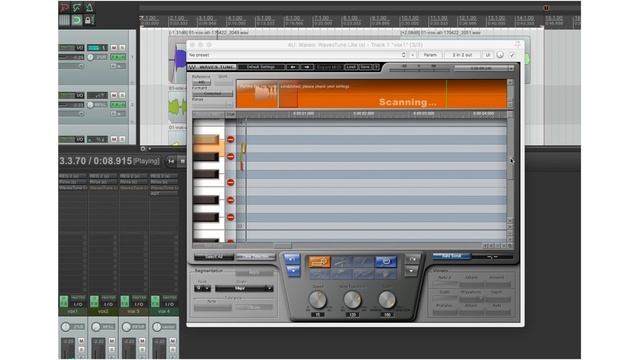Open the time format dropdown arrow in WavesTune

(x=511, y=68)
